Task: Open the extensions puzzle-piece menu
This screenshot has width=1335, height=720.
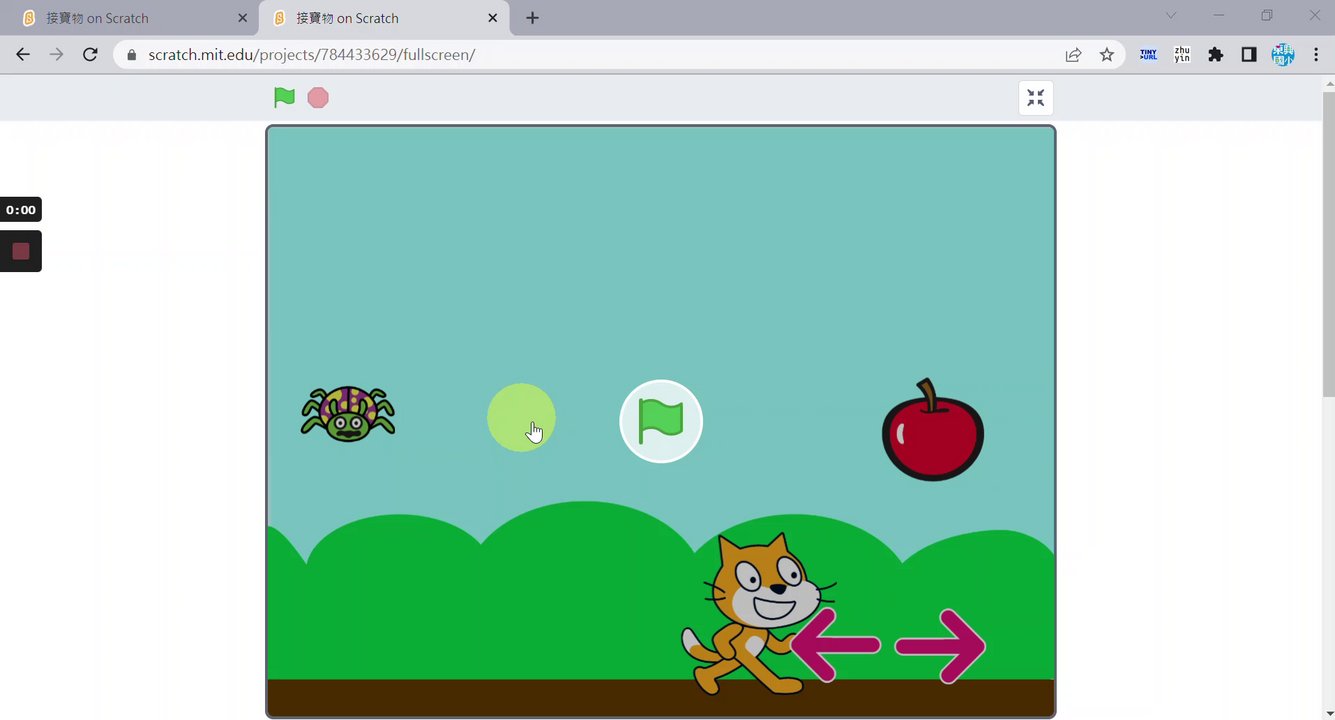Action: click(1215, 55)
